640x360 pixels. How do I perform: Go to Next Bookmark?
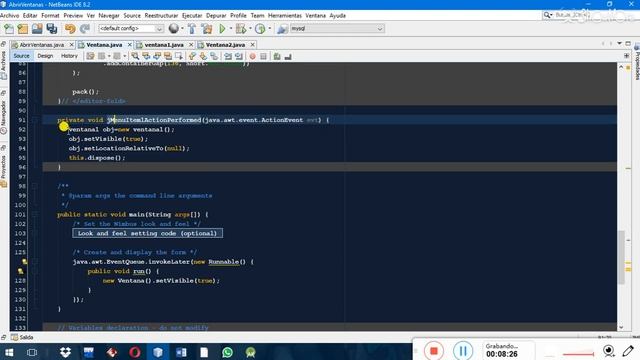point(203,56)
